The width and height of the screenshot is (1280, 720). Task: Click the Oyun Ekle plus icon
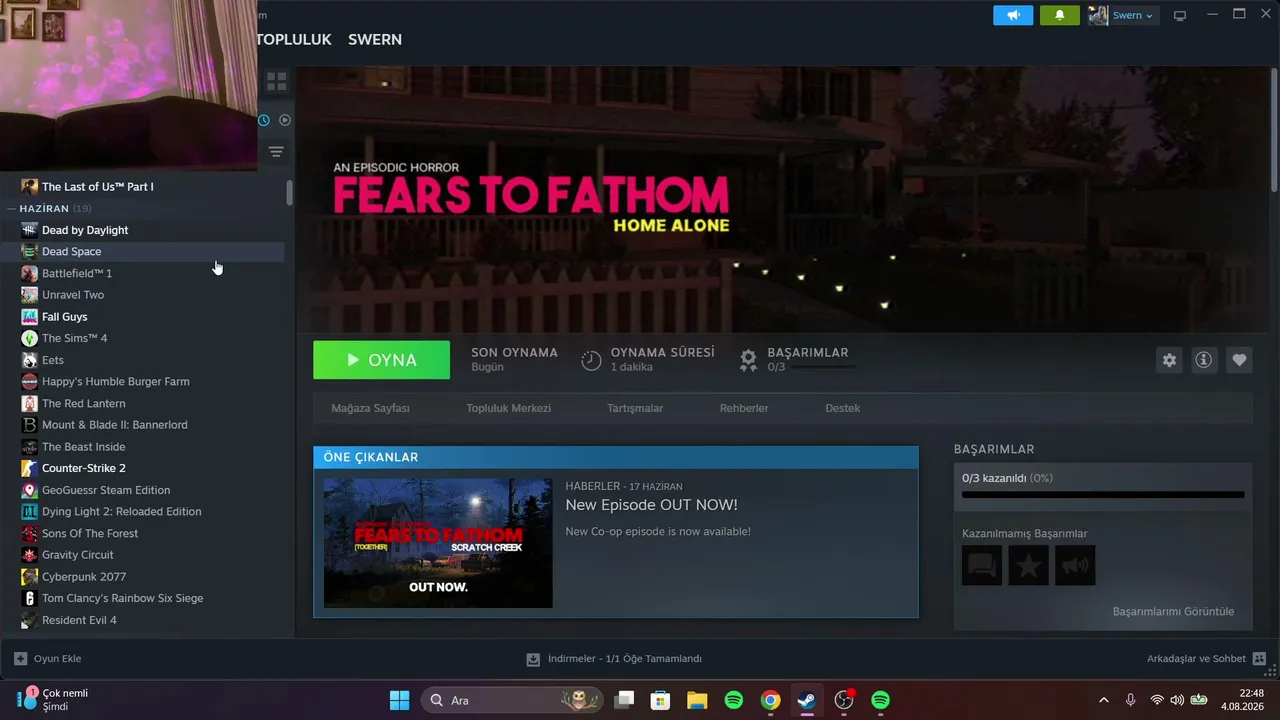(20, 659)
